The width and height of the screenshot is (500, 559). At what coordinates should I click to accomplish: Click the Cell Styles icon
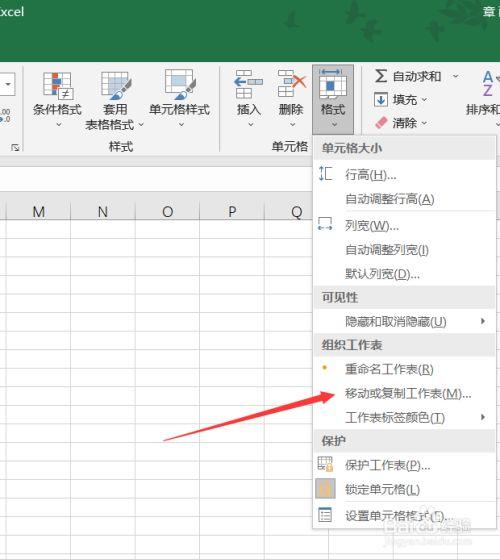[x=180, y=85]
